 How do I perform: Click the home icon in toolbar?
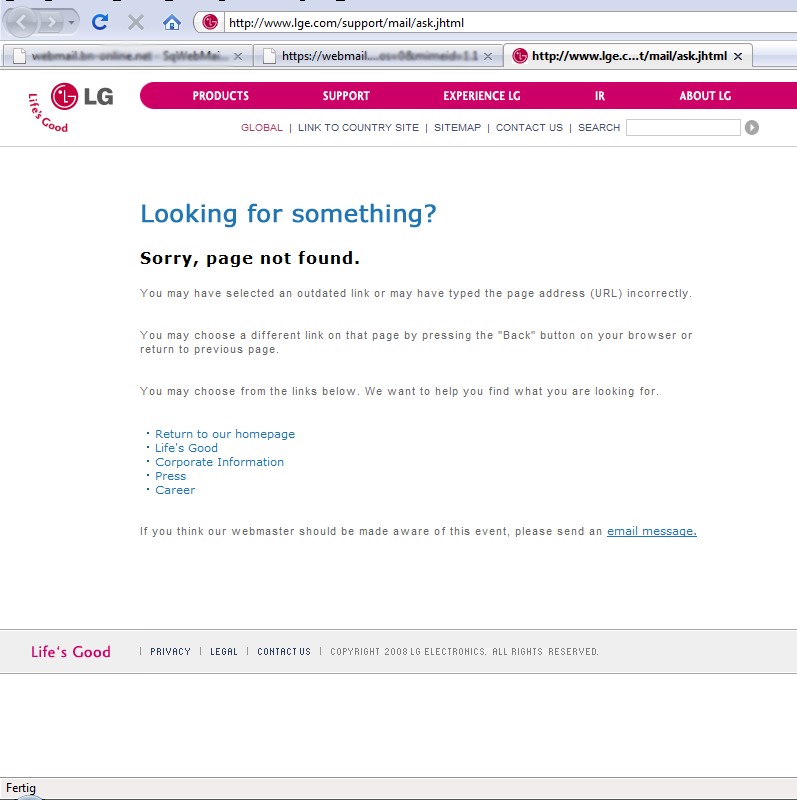pyautogui.click(x=172, y=22)
